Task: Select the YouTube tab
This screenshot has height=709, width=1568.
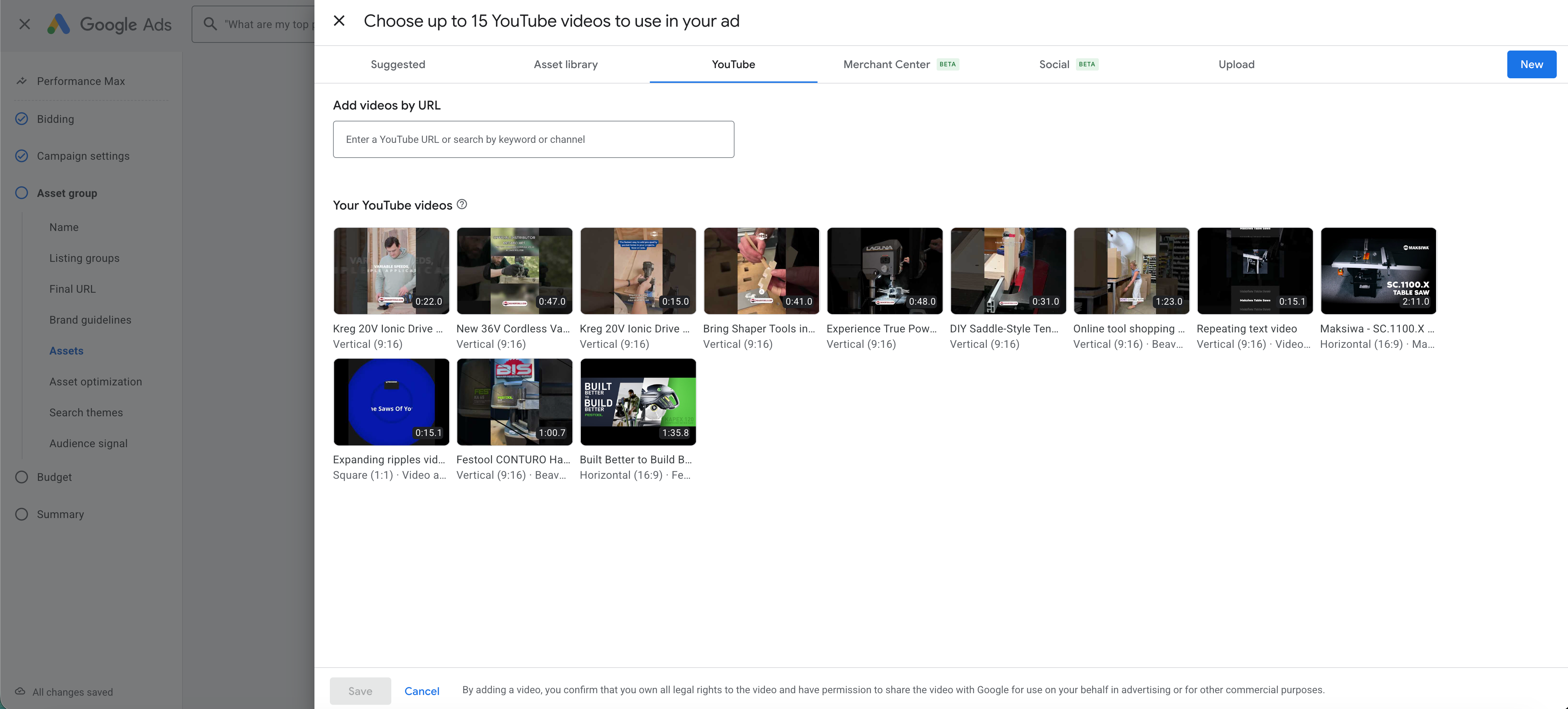Action: click(733, 65)
